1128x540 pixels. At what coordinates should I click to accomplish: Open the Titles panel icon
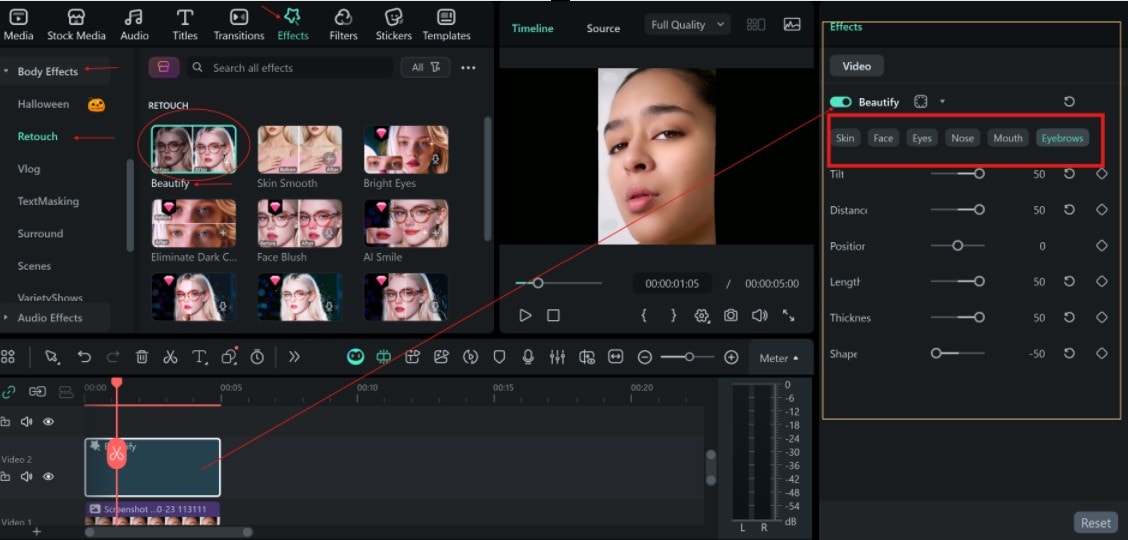point(185,17)
